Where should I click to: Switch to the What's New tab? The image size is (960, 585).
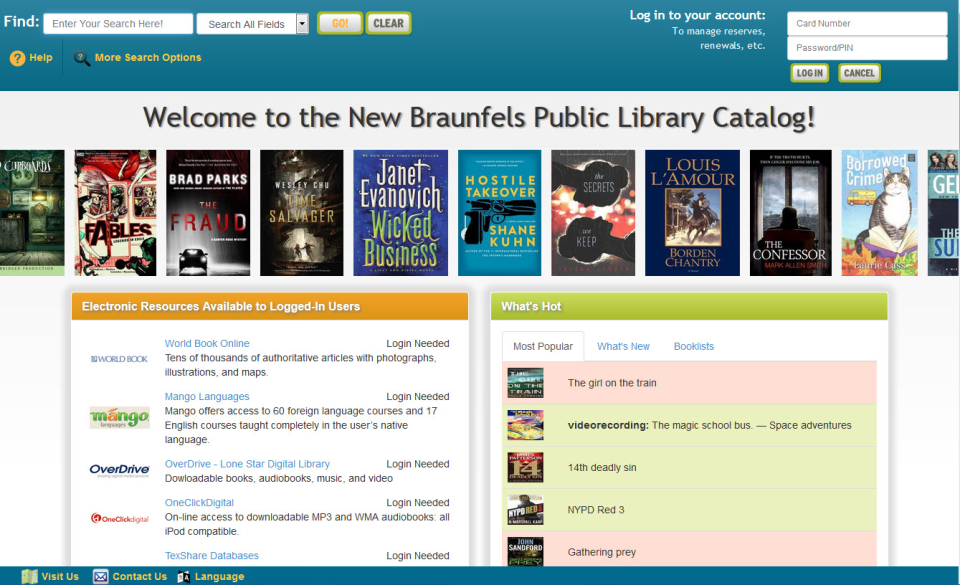tap(623, 345)
